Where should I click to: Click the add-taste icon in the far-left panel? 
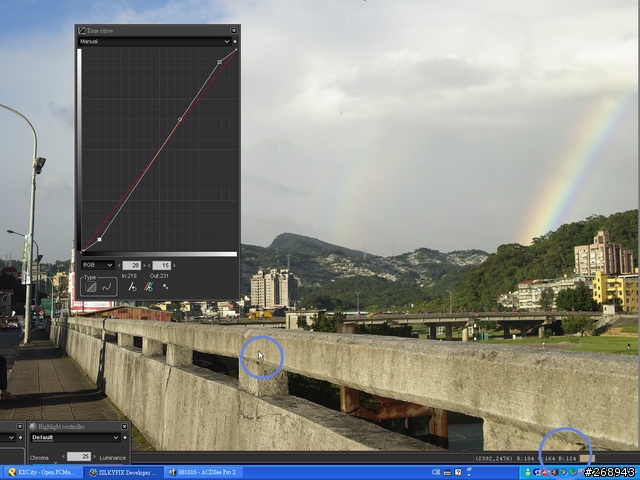[20, 438]
